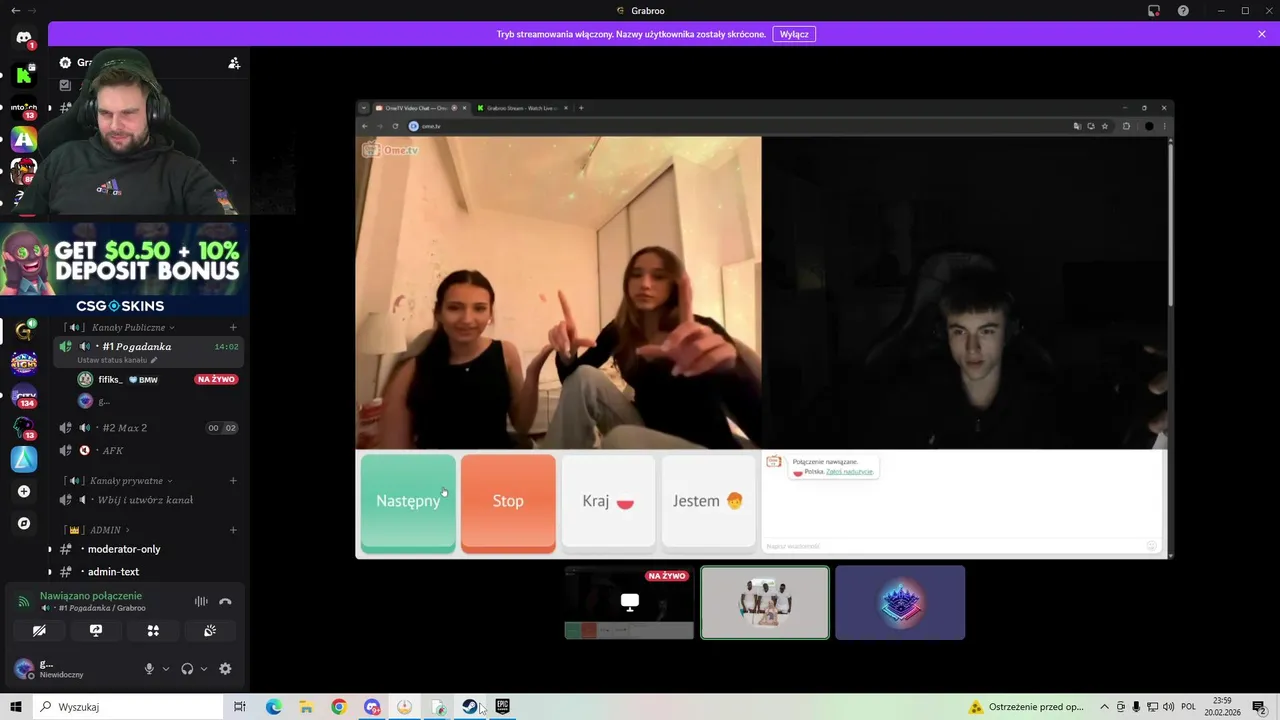Open the admin-text channel
1280x720 pixels.
click(x=148, y=572)
